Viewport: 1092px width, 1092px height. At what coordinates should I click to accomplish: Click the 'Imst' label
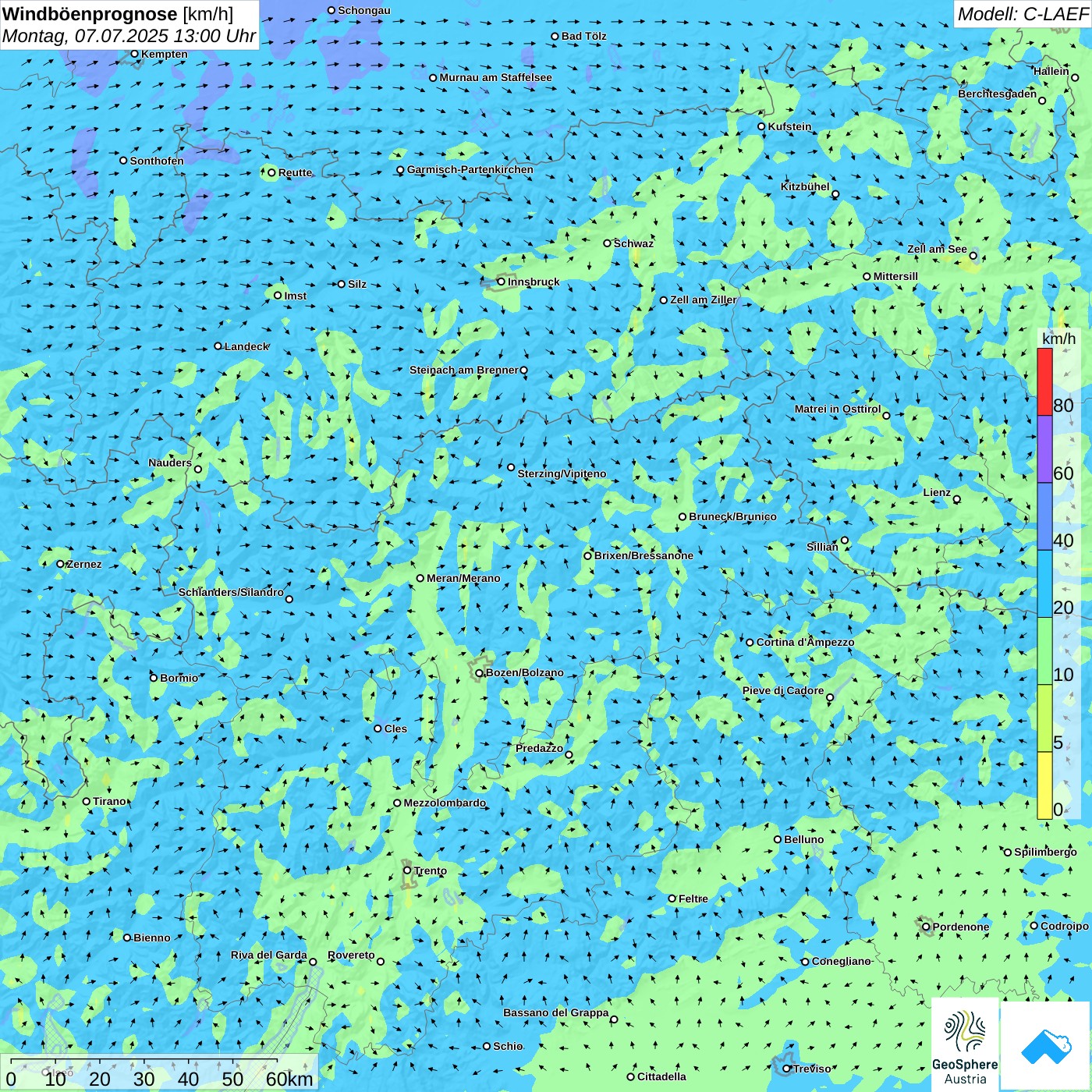coord(295,296)
